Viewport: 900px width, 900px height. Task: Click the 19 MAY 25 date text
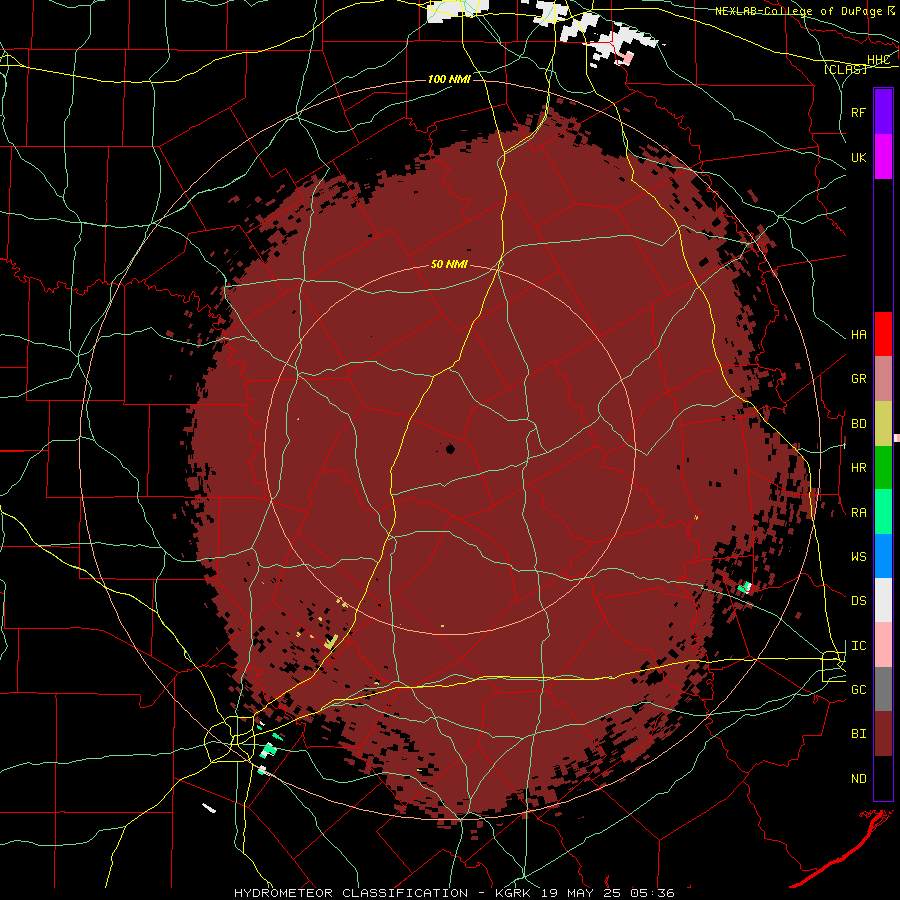tap(579, 893)
